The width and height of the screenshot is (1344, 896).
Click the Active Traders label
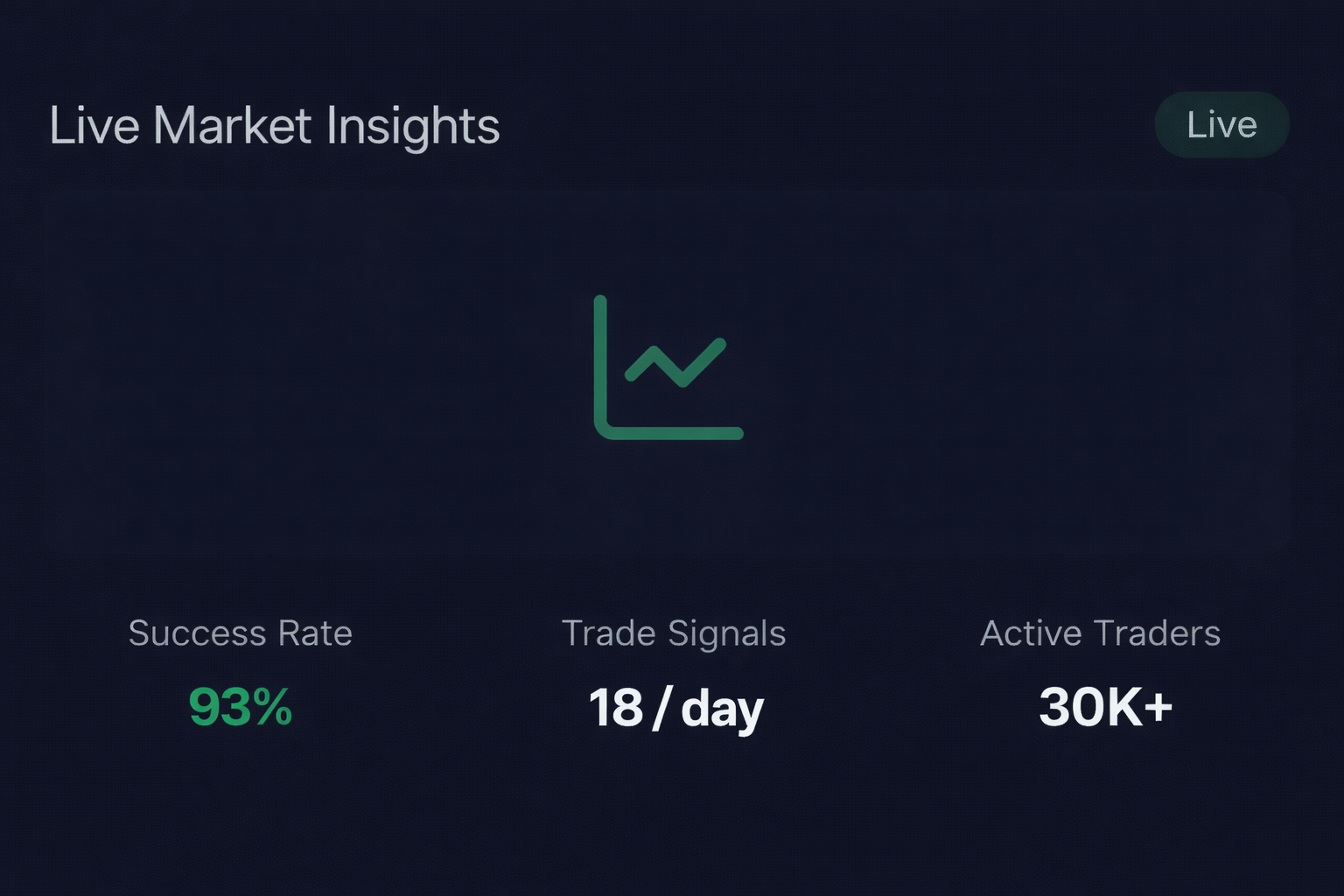(x=1100, y=633)
